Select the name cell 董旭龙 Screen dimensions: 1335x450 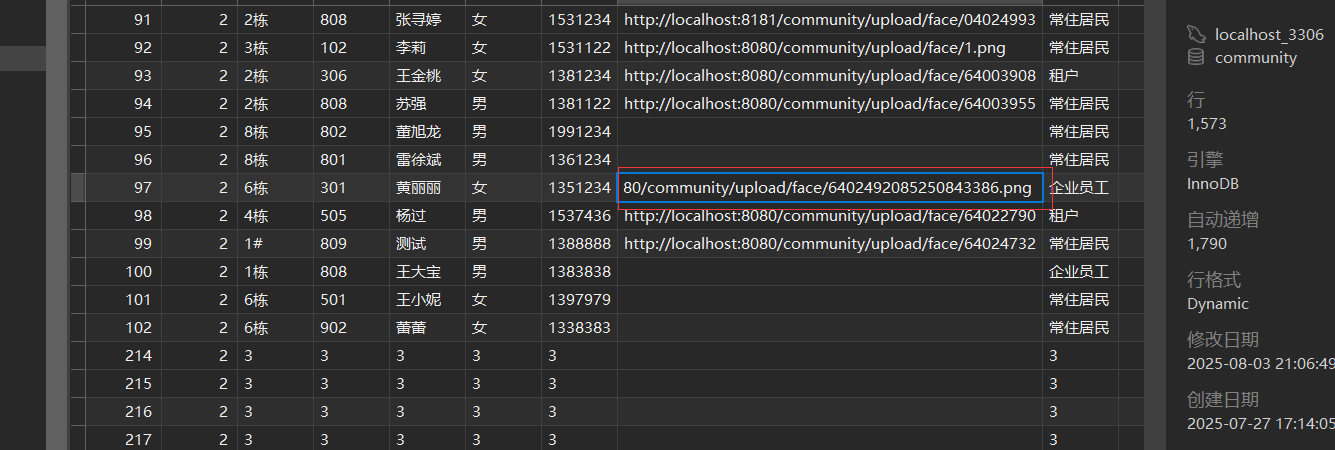click(x=427, y=132)
